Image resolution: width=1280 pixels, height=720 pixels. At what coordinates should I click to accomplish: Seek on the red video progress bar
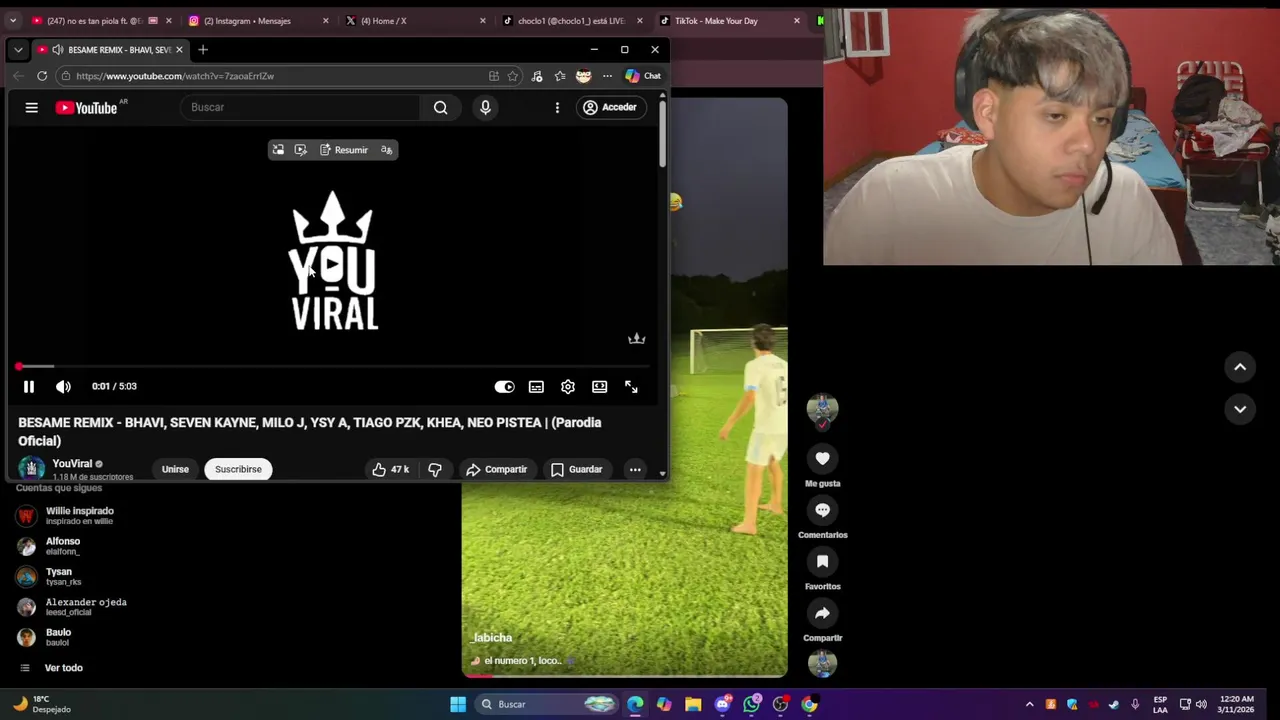(x=335, y=367)
